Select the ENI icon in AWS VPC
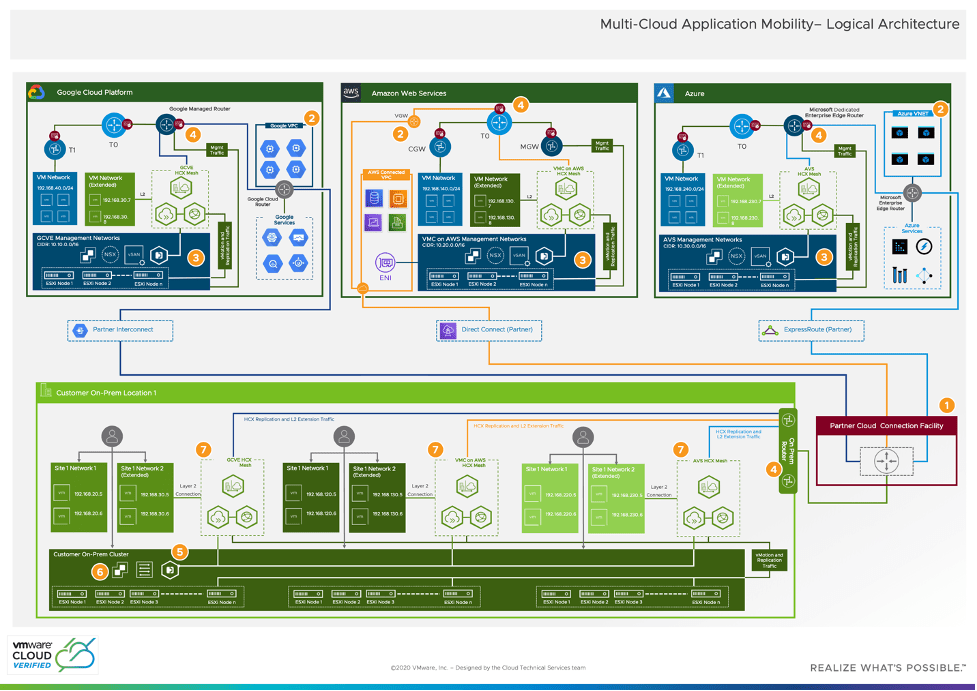 tap(384, 263)
